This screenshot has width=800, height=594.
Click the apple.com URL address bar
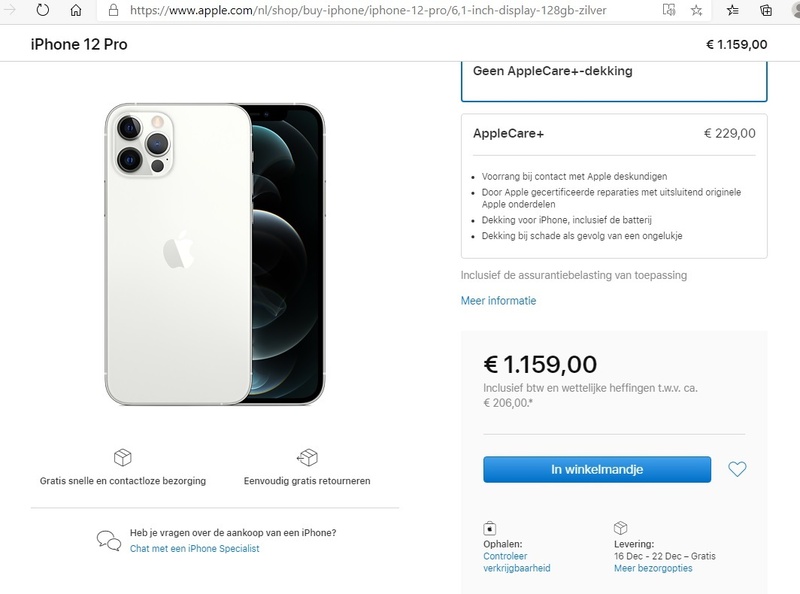pyautogui.click(x=380, y=11)
